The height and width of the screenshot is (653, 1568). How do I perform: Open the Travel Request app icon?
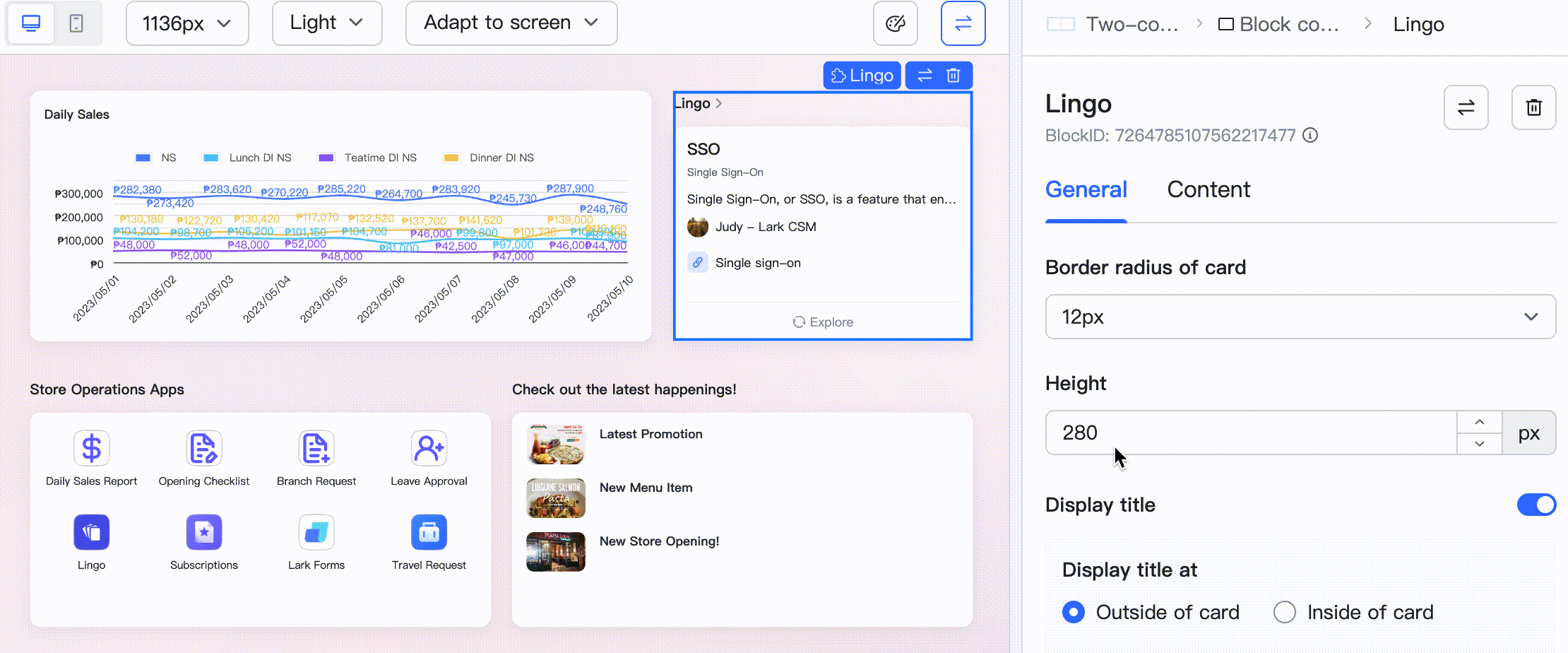point(429,532)
